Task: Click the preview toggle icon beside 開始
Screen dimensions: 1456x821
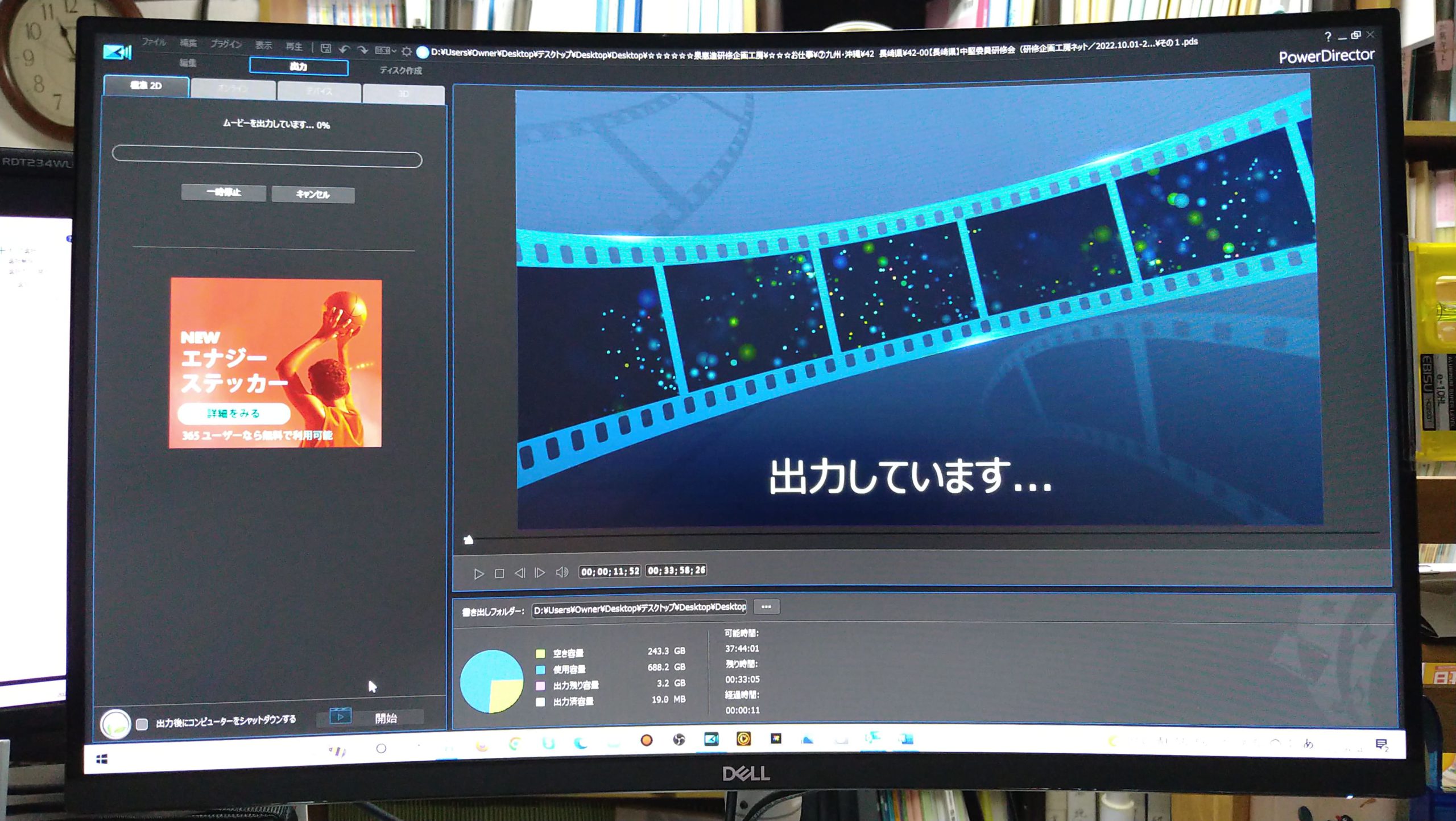Action: click(340, 717)
